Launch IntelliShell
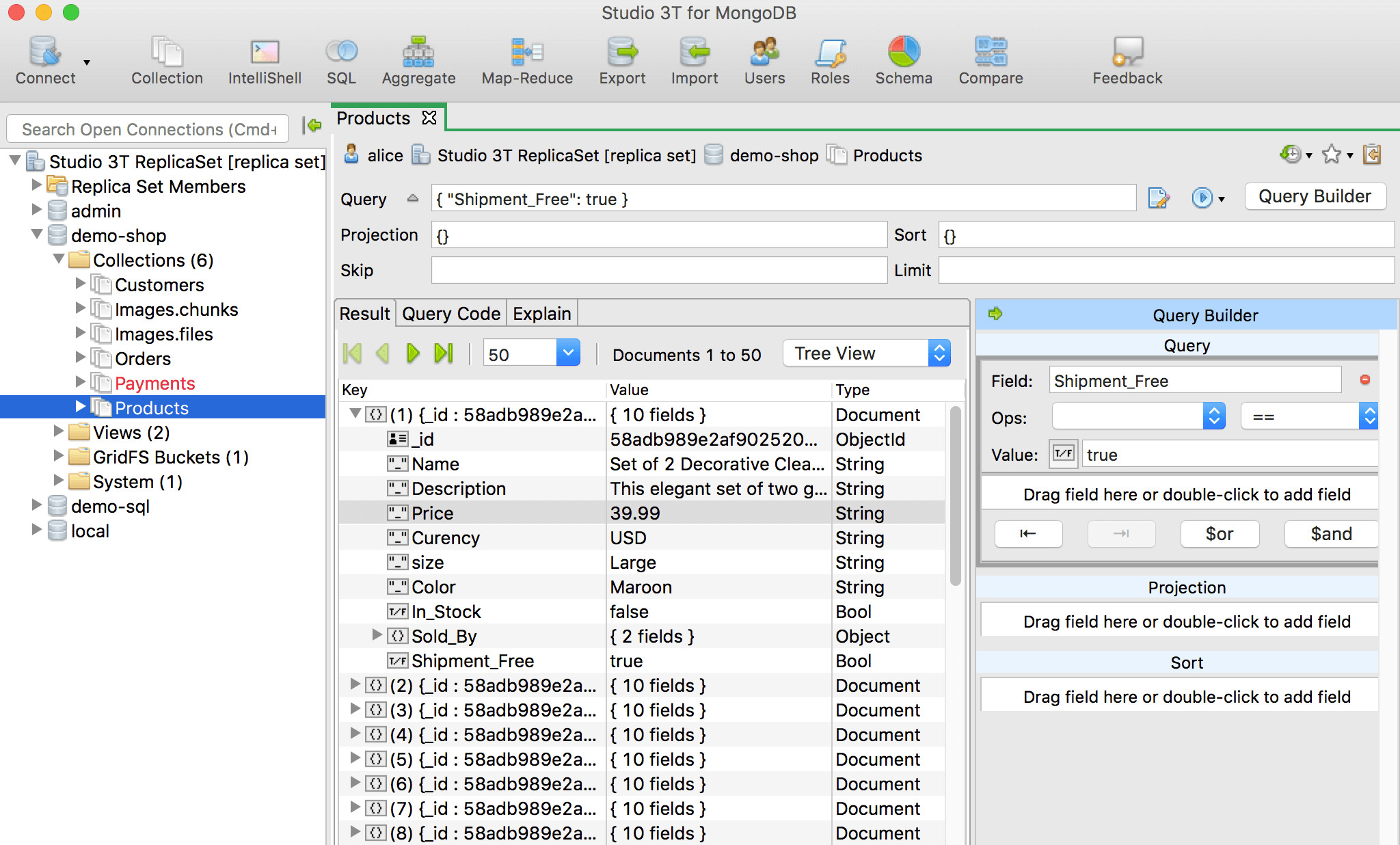Screen dimensions: 1400x845 [x=265, y=61]
